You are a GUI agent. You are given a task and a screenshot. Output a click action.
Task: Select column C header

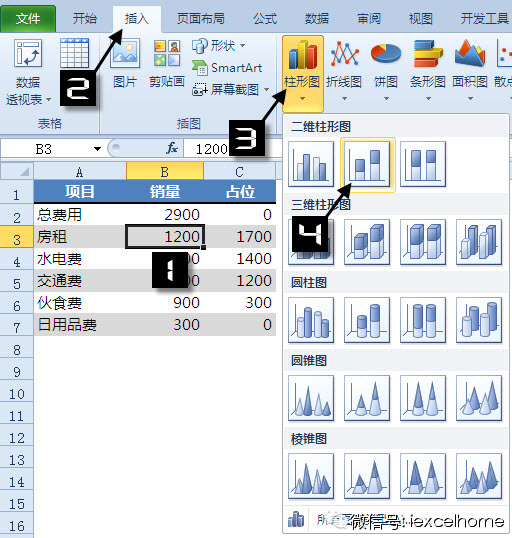240,171
